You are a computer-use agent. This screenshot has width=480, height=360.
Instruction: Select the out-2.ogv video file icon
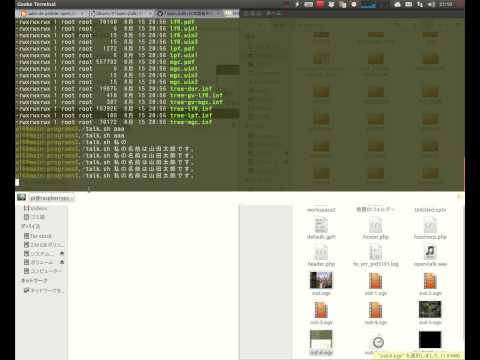[x=430, y=281]
